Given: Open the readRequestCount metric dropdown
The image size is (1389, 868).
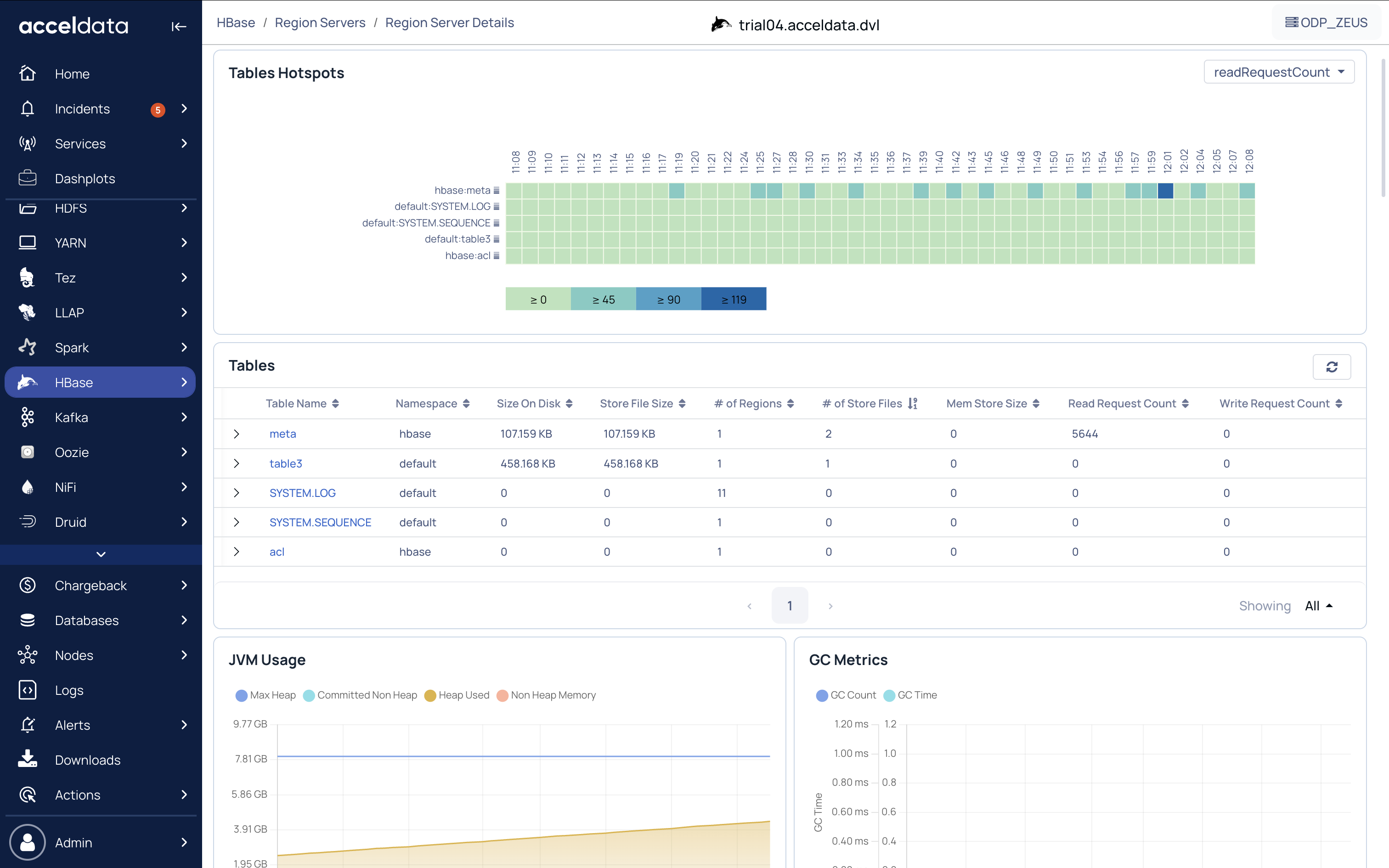Looking at the screenshot, I should pos(1279,73).
